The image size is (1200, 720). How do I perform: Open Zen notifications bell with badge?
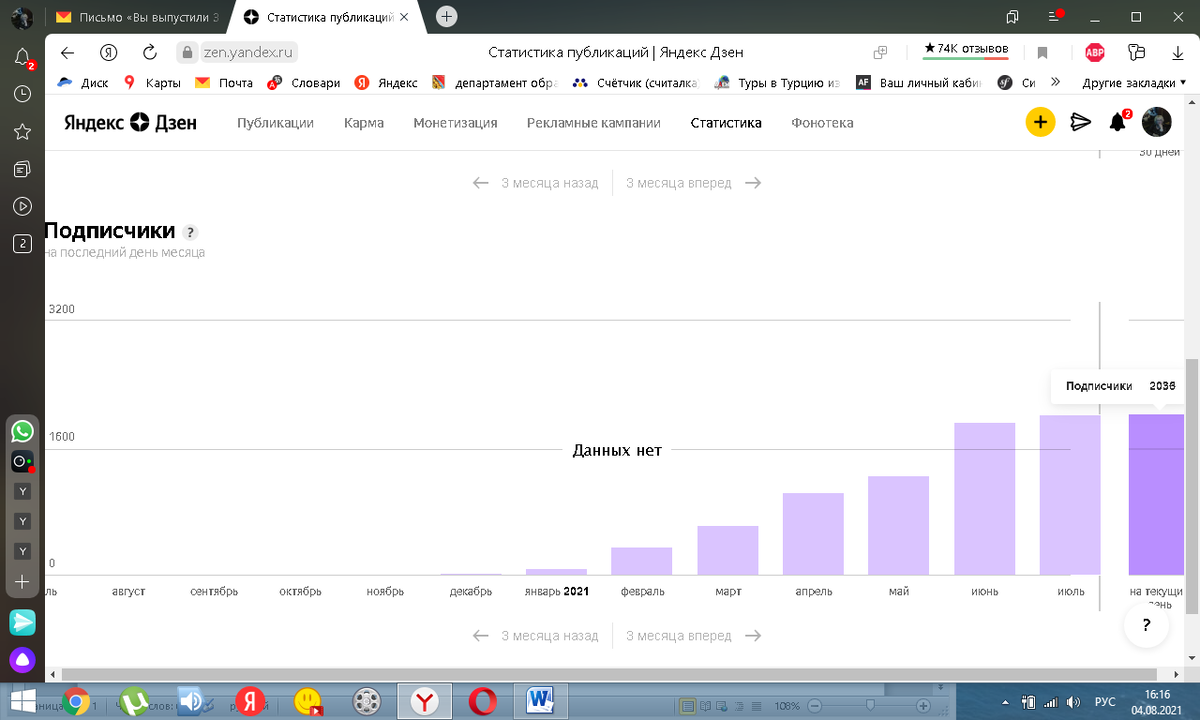point(1118,122)
